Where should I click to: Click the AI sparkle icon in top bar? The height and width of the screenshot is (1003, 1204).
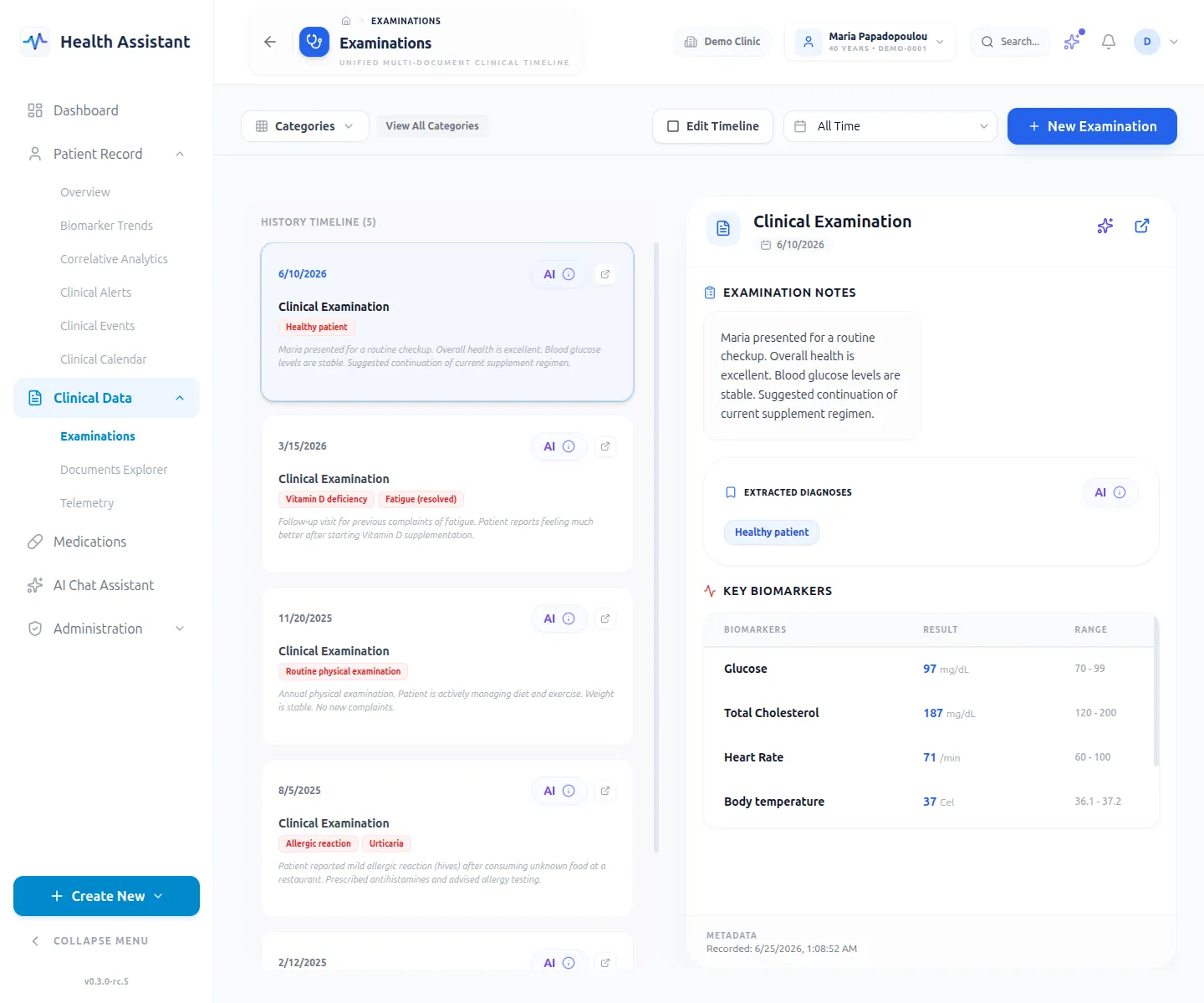(x=1072, y=42)
